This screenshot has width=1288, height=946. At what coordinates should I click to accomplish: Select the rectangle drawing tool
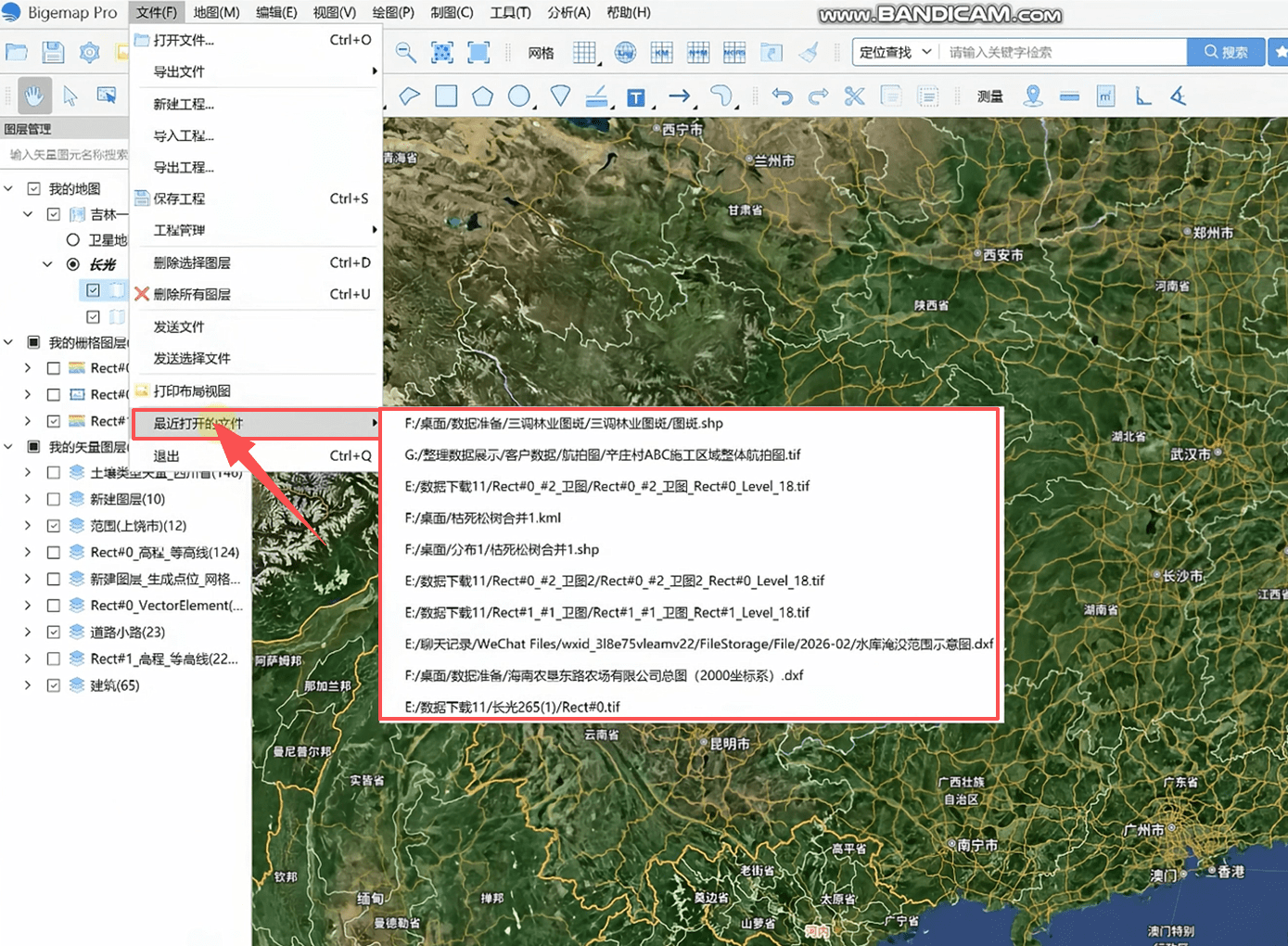pyautogui.click(x=446, y=96)
